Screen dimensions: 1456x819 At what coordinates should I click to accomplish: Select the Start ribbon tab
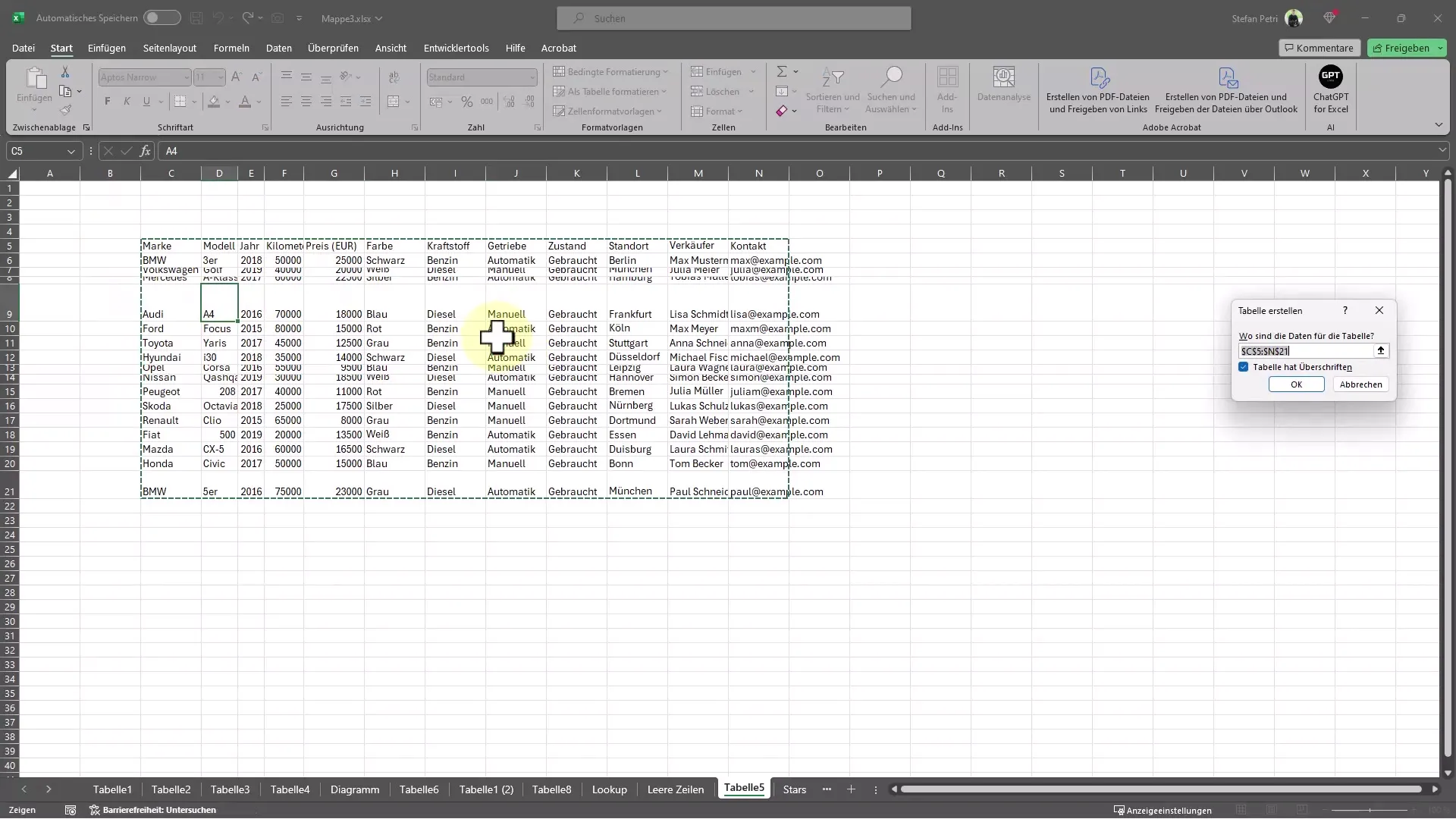(x=62, y=48)
